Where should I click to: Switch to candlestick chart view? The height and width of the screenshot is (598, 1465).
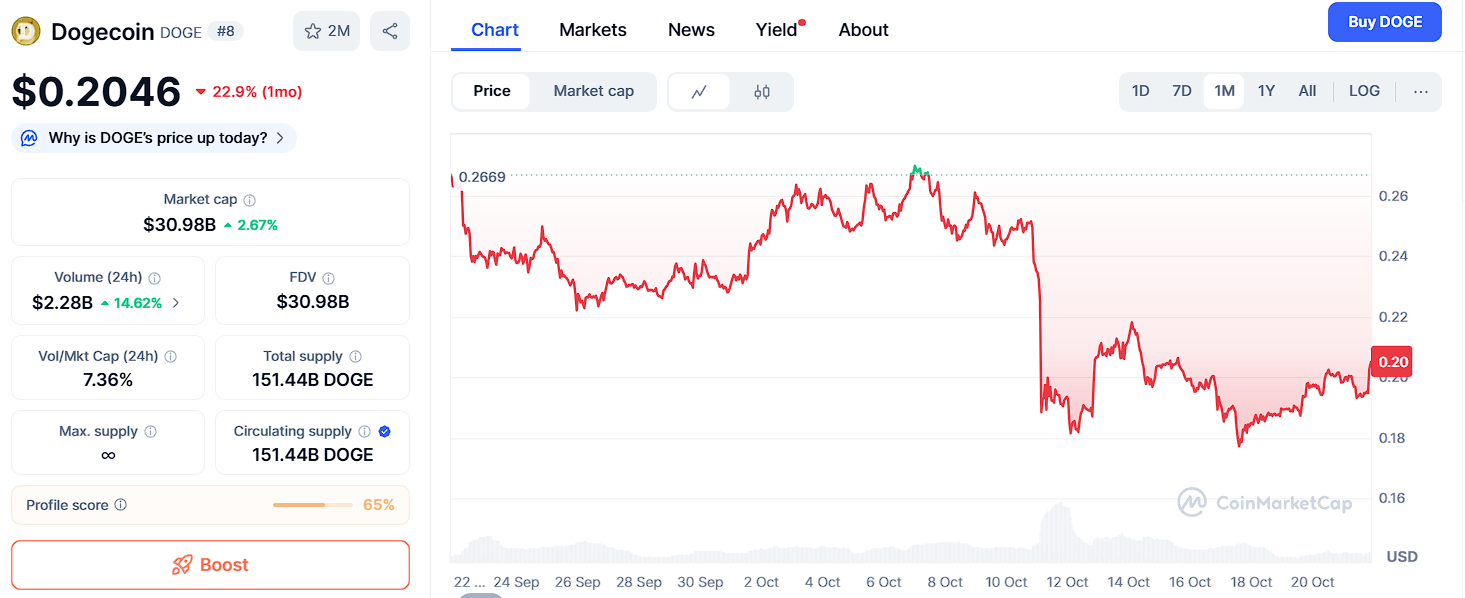coord(762,92)
